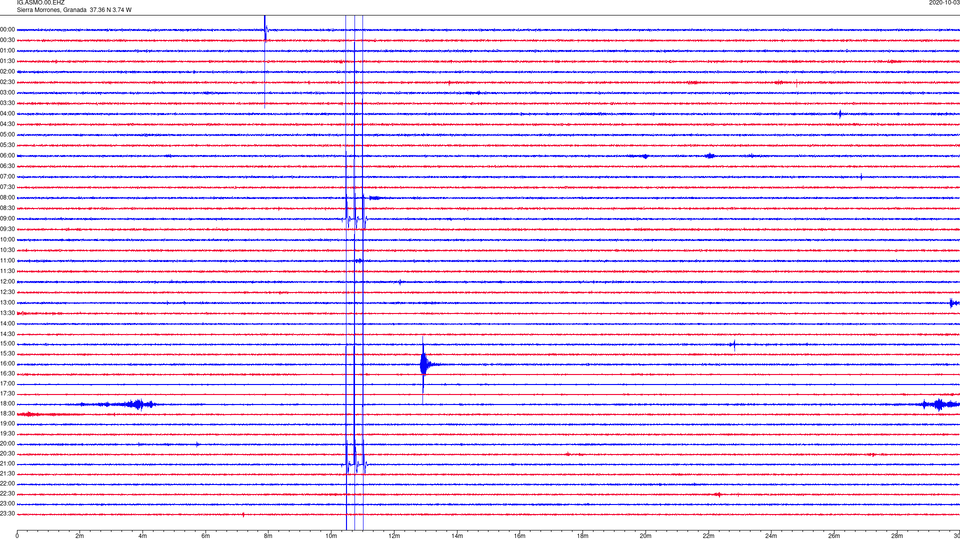The image size is (960, 540).
Task: Click the 14m tick label on time axis
Action: [x=457, y=536]
